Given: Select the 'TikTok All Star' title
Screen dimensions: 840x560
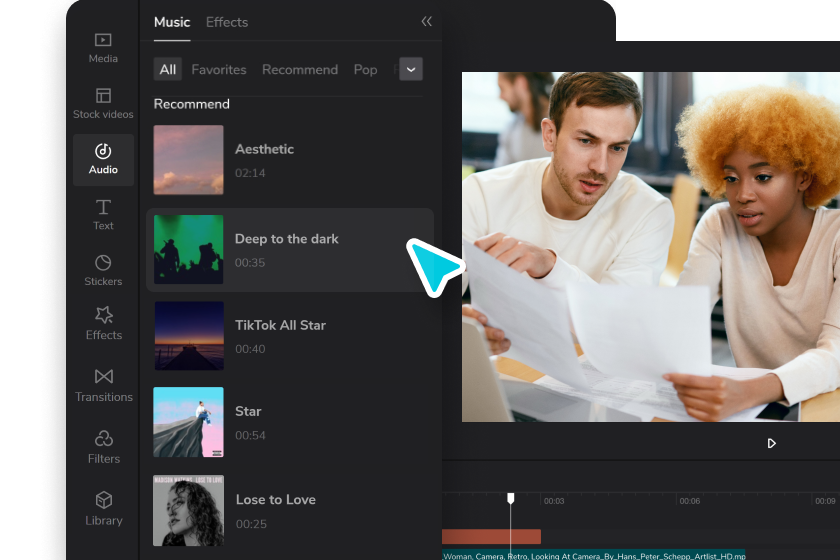Looking at the screenshot, I should click(280, 325).
